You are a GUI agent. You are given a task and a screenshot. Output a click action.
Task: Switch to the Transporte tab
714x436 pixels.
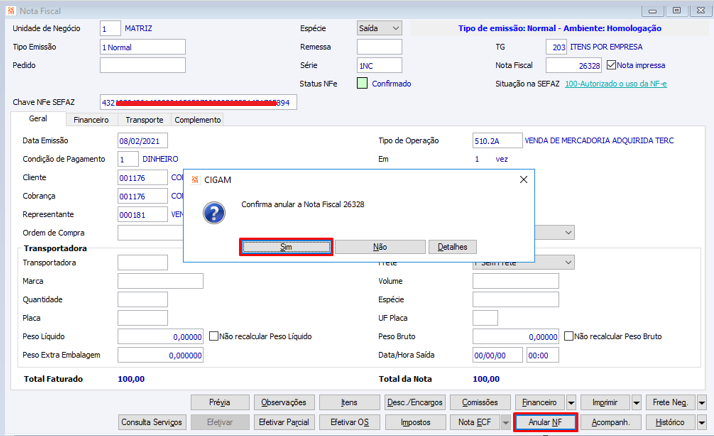pos(144,120)
